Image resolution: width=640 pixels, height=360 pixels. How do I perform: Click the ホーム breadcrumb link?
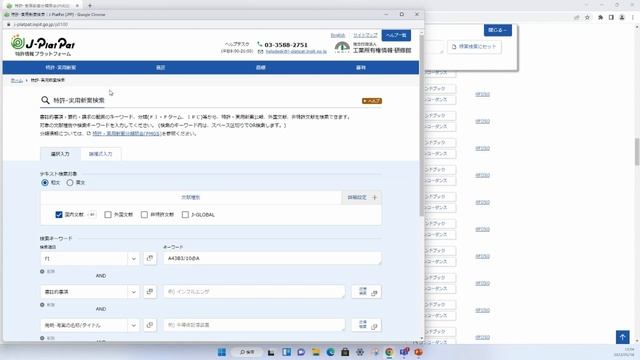17,80
